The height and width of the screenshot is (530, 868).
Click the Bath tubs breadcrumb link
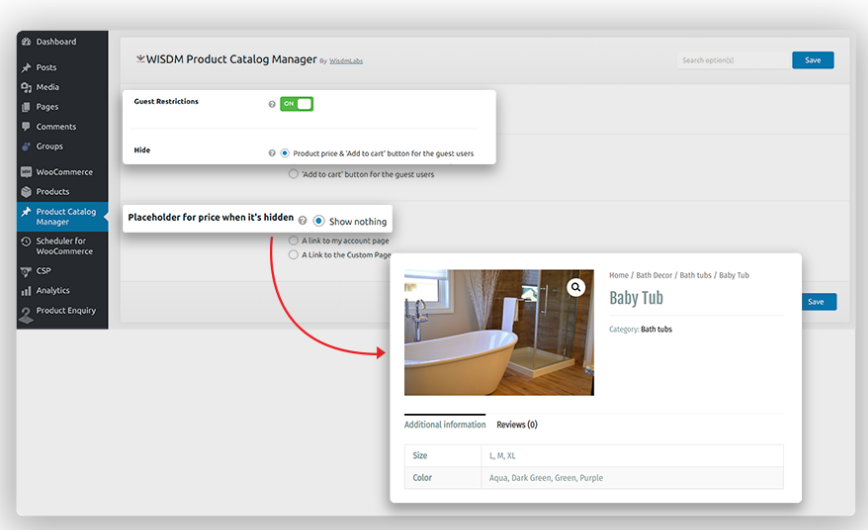click(695, 275)
